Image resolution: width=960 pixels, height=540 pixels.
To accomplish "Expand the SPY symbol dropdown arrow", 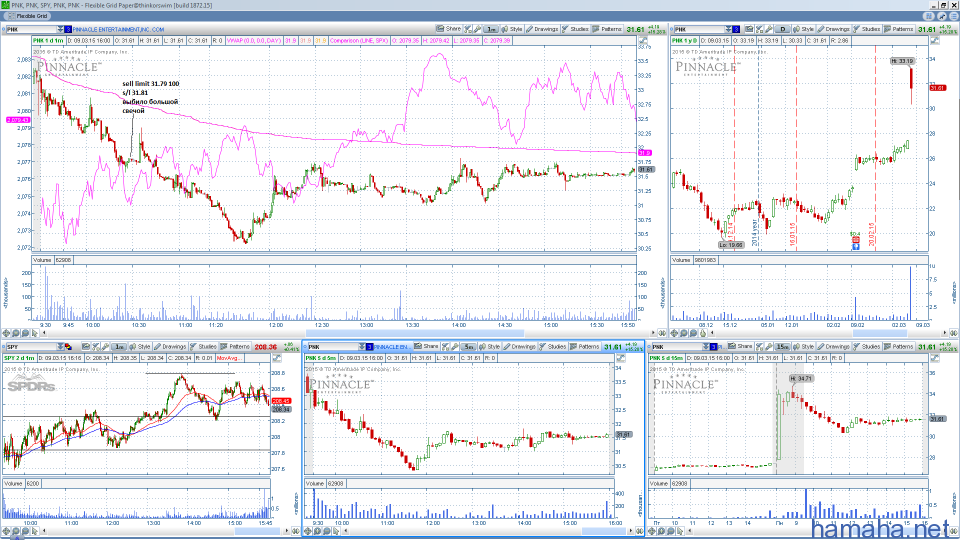I will [x=60, y=347].
